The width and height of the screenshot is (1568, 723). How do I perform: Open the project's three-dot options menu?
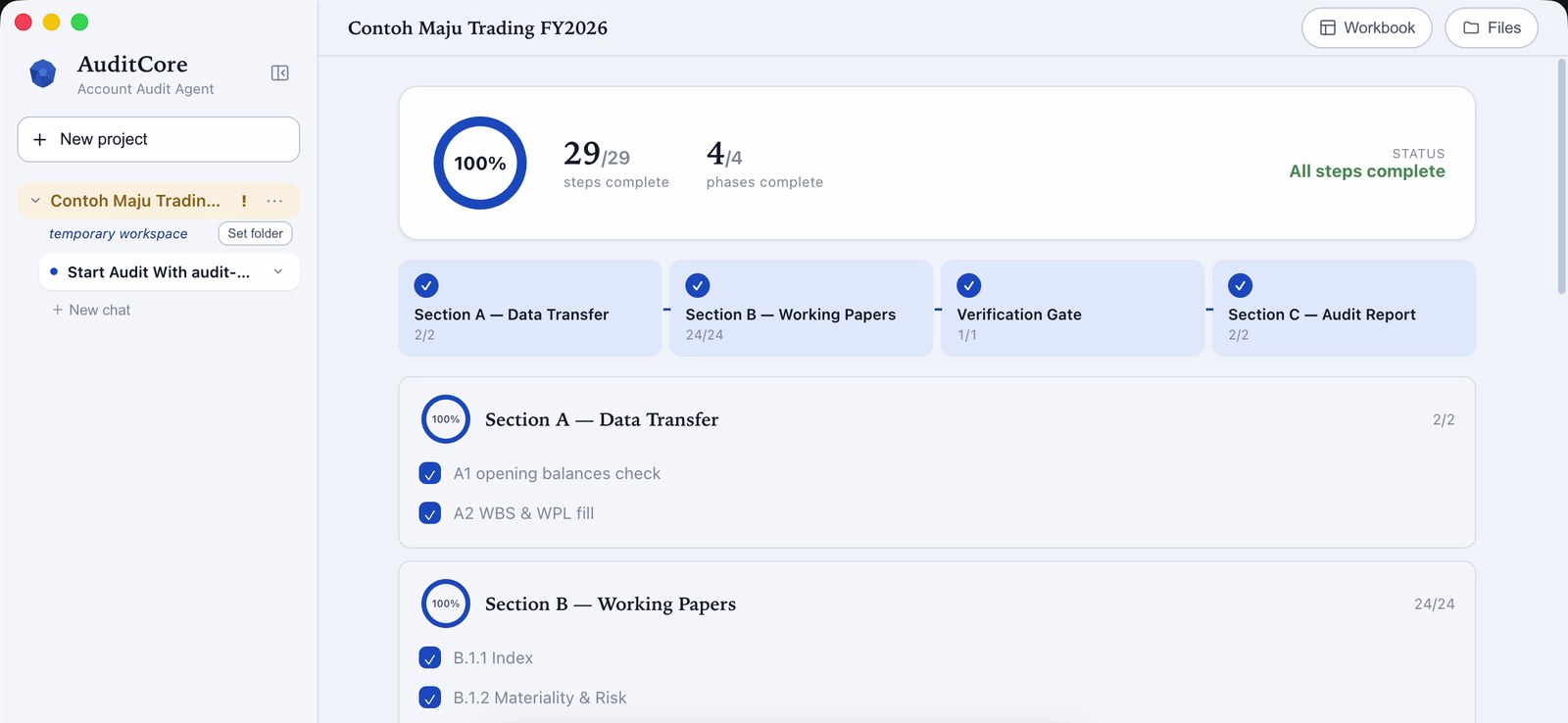coord(274,201)
